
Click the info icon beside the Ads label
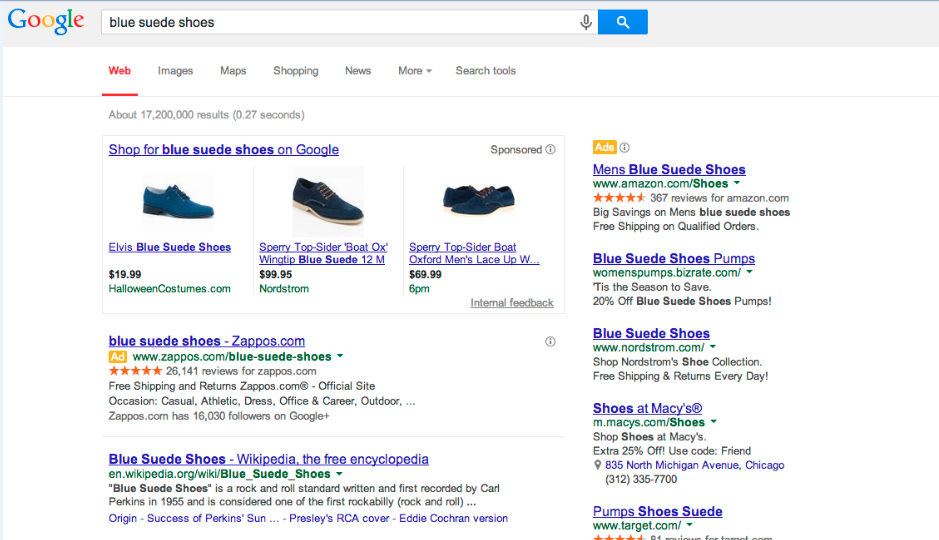tap(625, 147)
